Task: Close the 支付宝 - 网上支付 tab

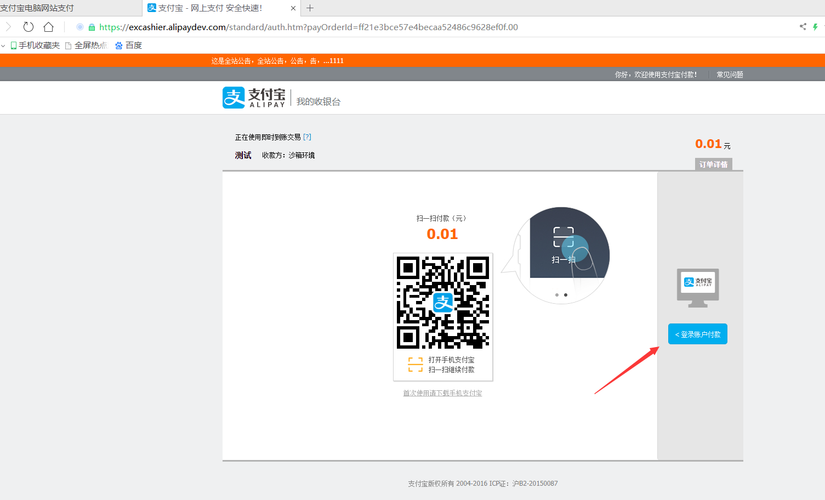Action: pyautogui.click(x=293, y=8)
